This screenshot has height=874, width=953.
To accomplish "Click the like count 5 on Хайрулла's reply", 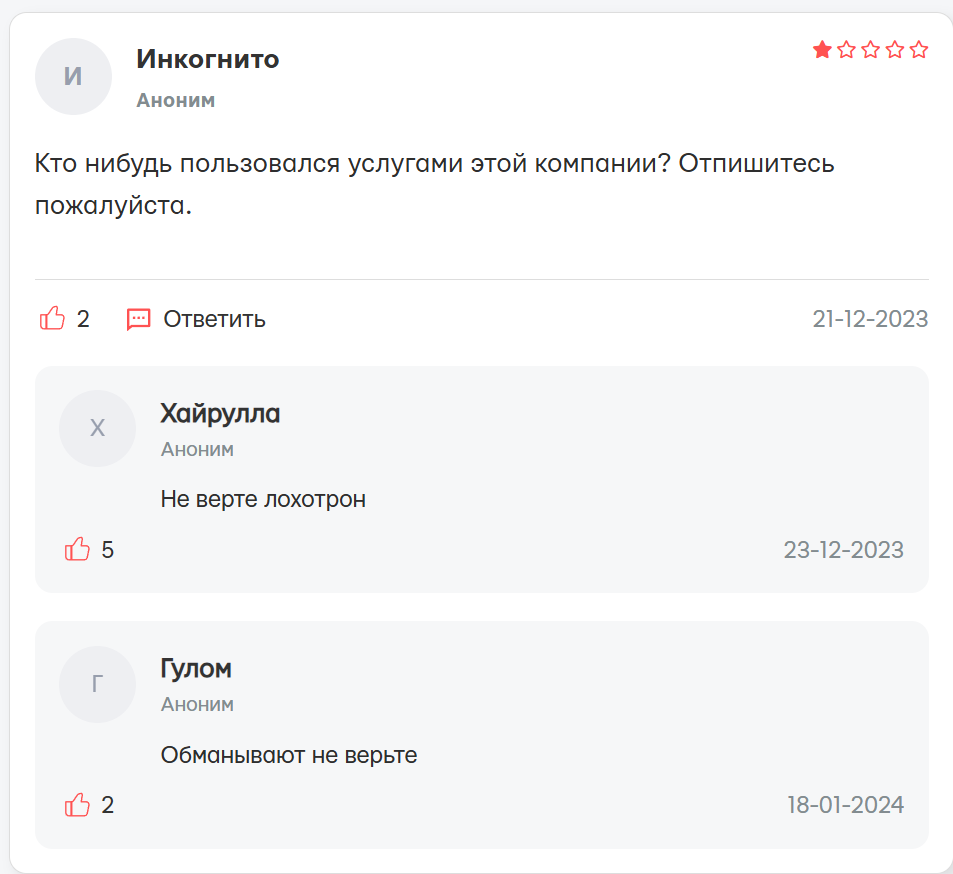I will coord(108,550).
